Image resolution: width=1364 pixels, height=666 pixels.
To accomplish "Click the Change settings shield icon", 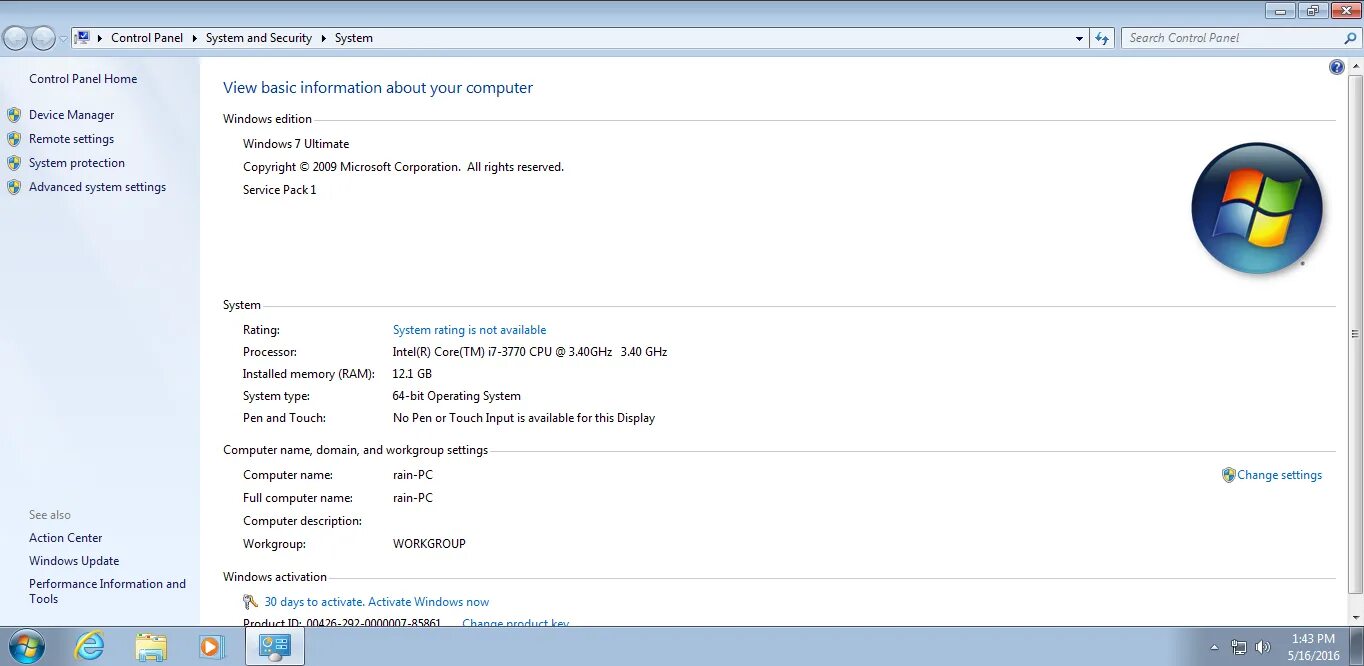I will point(1229,475).
